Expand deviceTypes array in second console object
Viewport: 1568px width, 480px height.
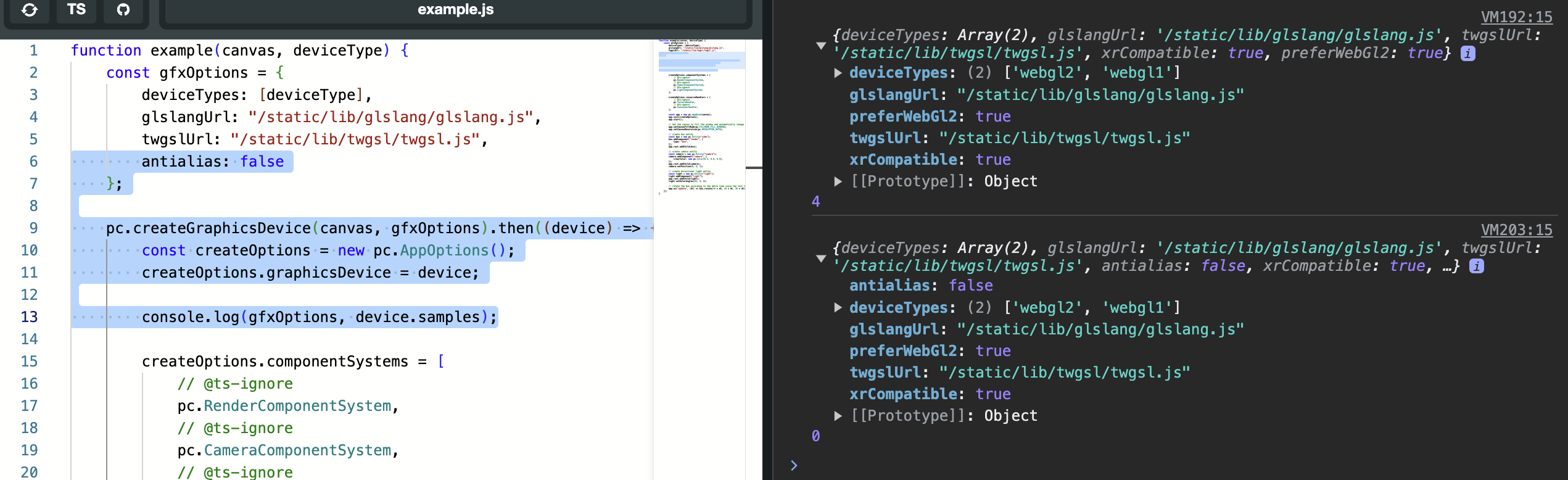tap(838, 308)
